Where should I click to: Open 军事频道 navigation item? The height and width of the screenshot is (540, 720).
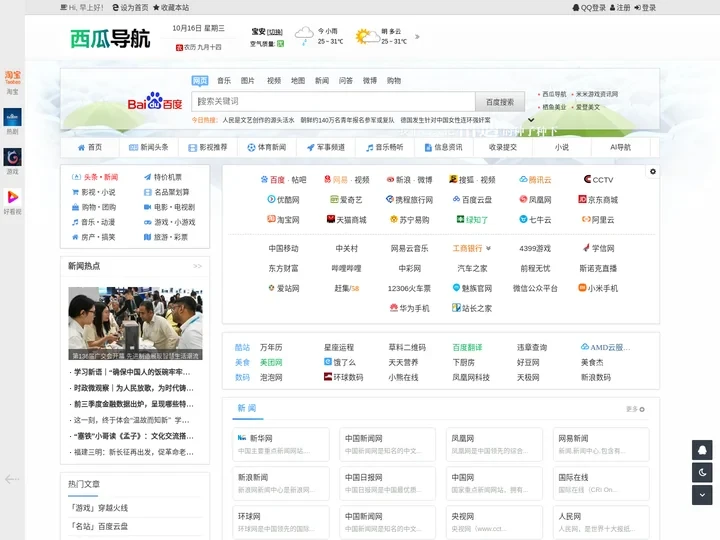pos(326,147)
